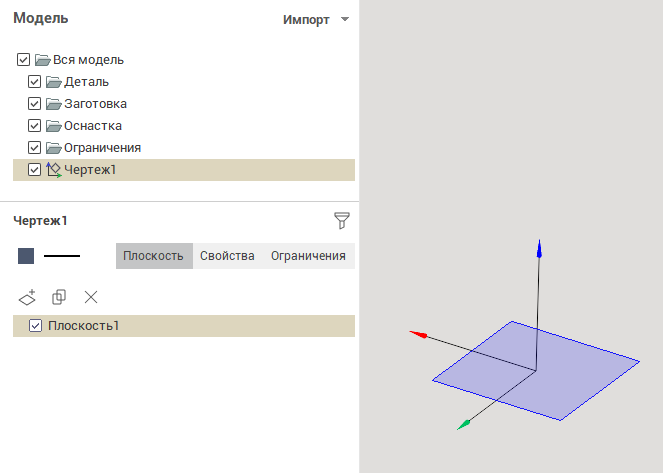Click the Оснастка folder icon
Screen dimensions: 663x473
[x=54, y=126]
